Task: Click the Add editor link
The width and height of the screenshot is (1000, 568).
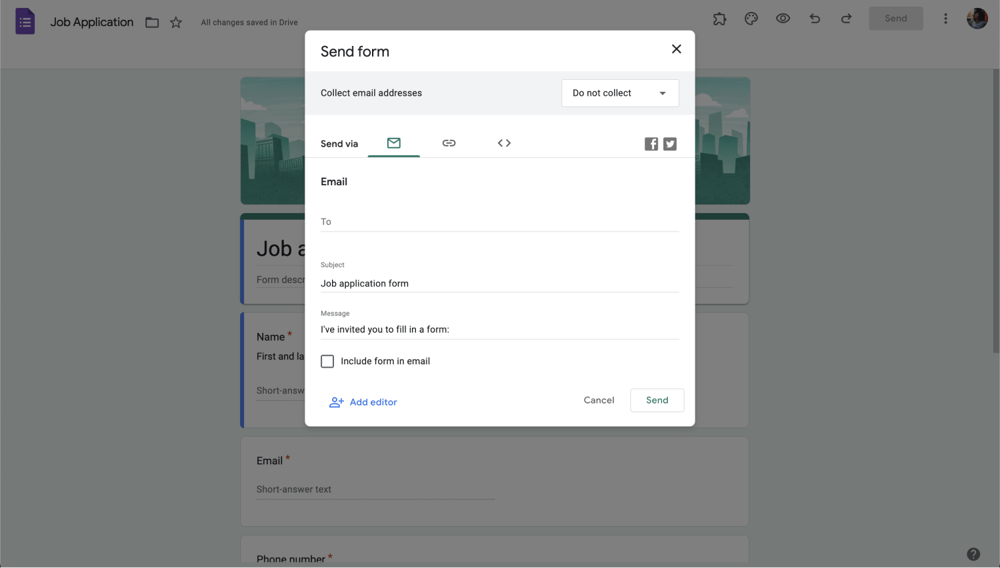Action: click(x=363, y=402)
